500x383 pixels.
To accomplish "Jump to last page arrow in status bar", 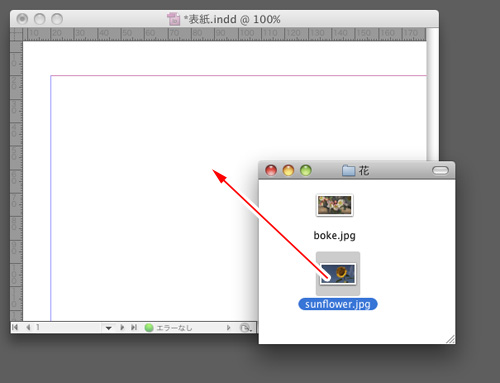I will (x=134, y=327).
